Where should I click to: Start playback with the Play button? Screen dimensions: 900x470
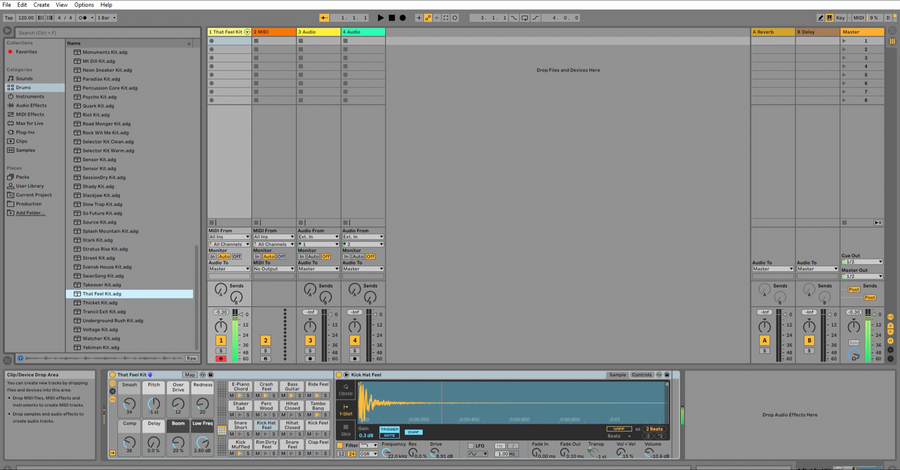381,18
